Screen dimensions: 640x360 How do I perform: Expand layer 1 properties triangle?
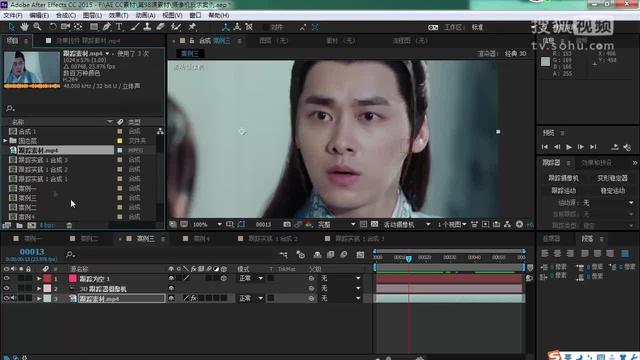pos(39,279)
